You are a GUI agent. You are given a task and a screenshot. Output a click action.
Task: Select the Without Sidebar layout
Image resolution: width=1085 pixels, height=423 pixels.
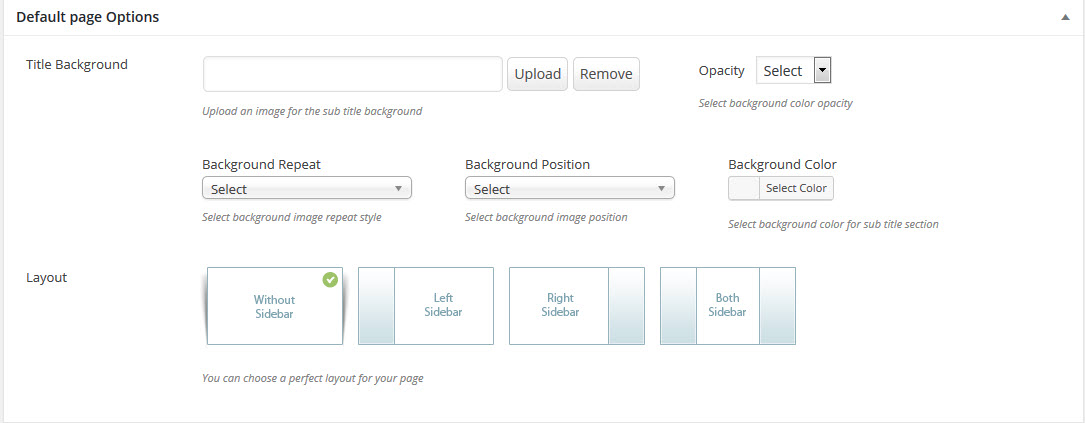274,306
